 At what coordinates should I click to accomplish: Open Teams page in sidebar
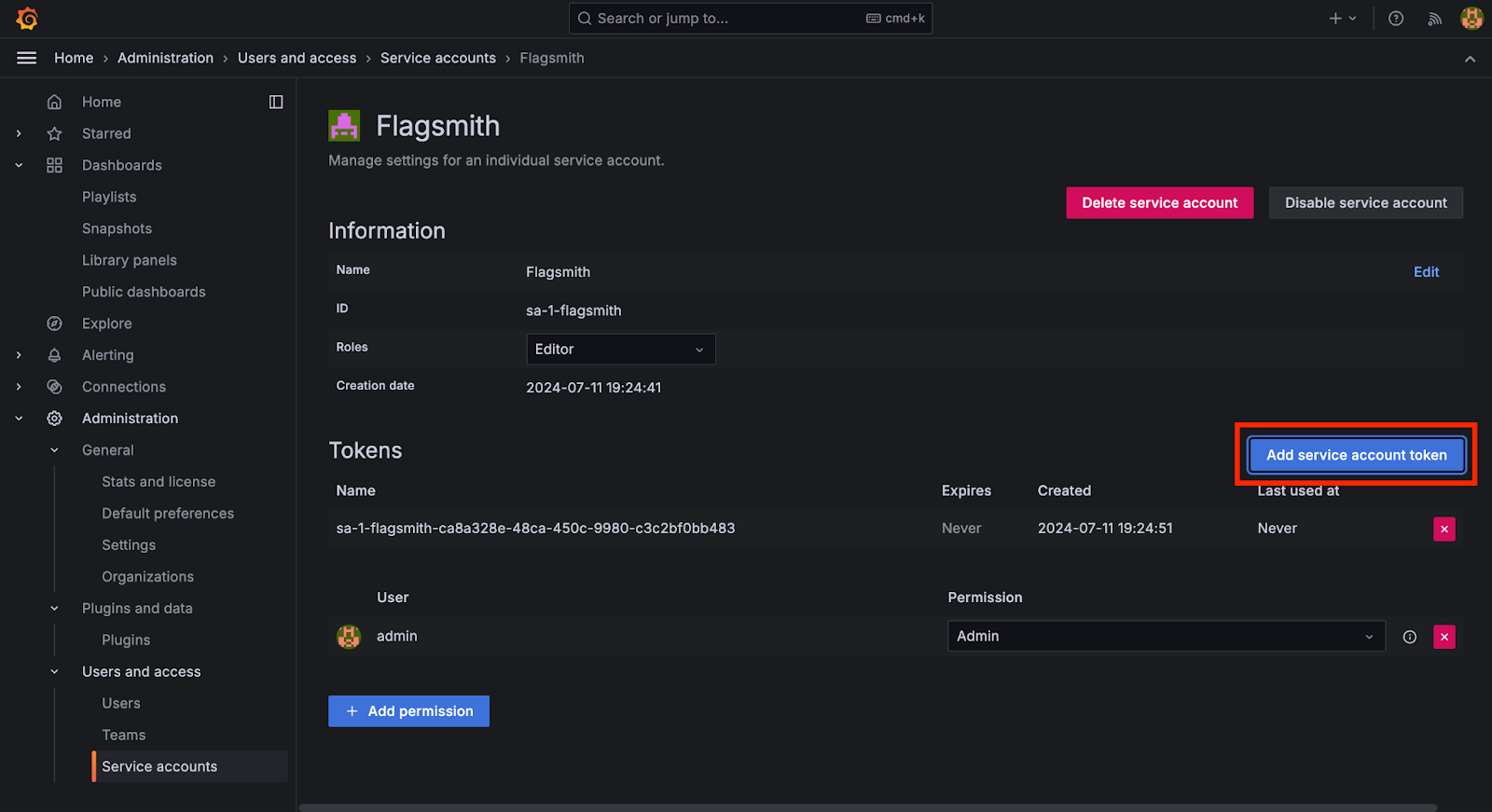124,736
